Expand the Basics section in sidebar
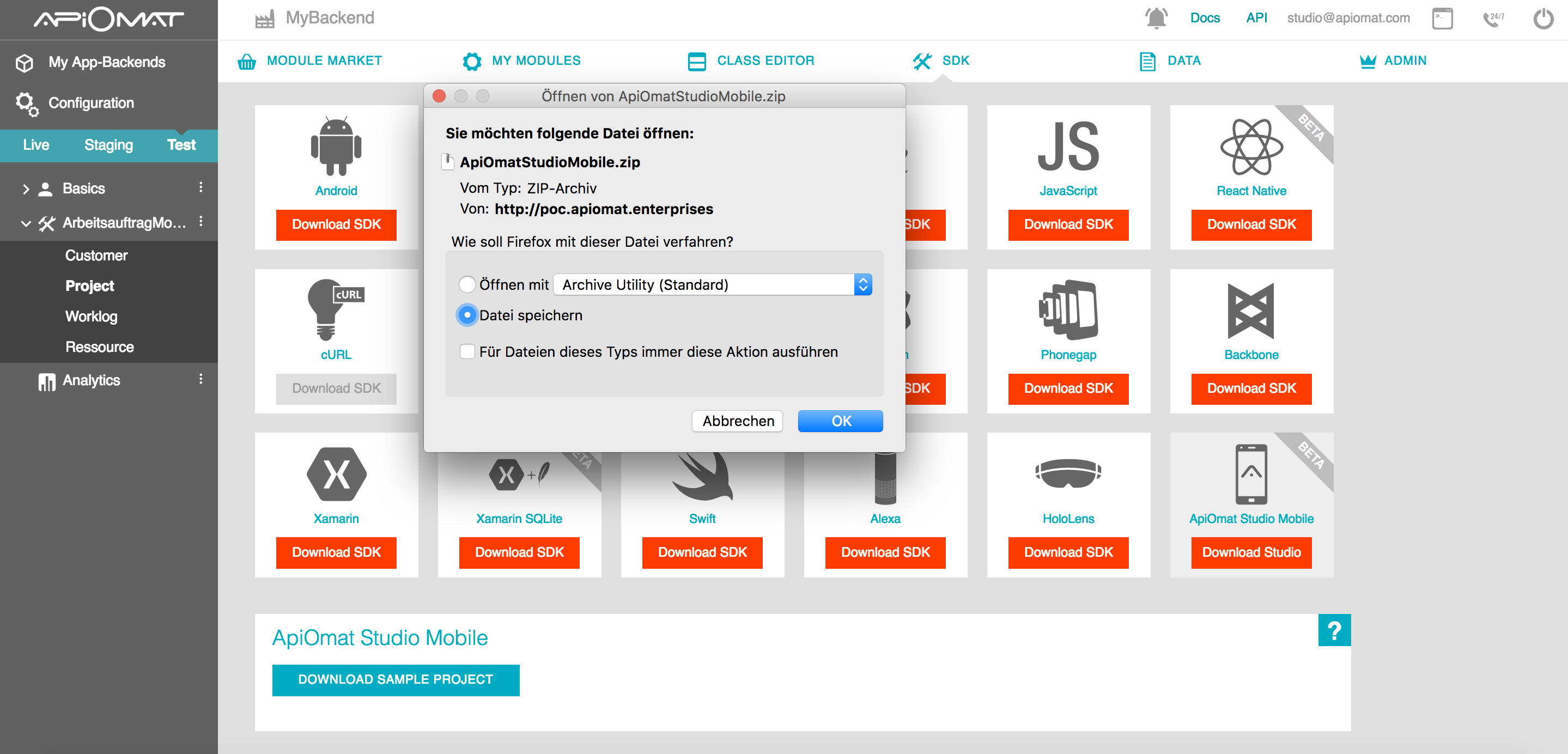This screenshot has width=1568, height=754. 27,188
